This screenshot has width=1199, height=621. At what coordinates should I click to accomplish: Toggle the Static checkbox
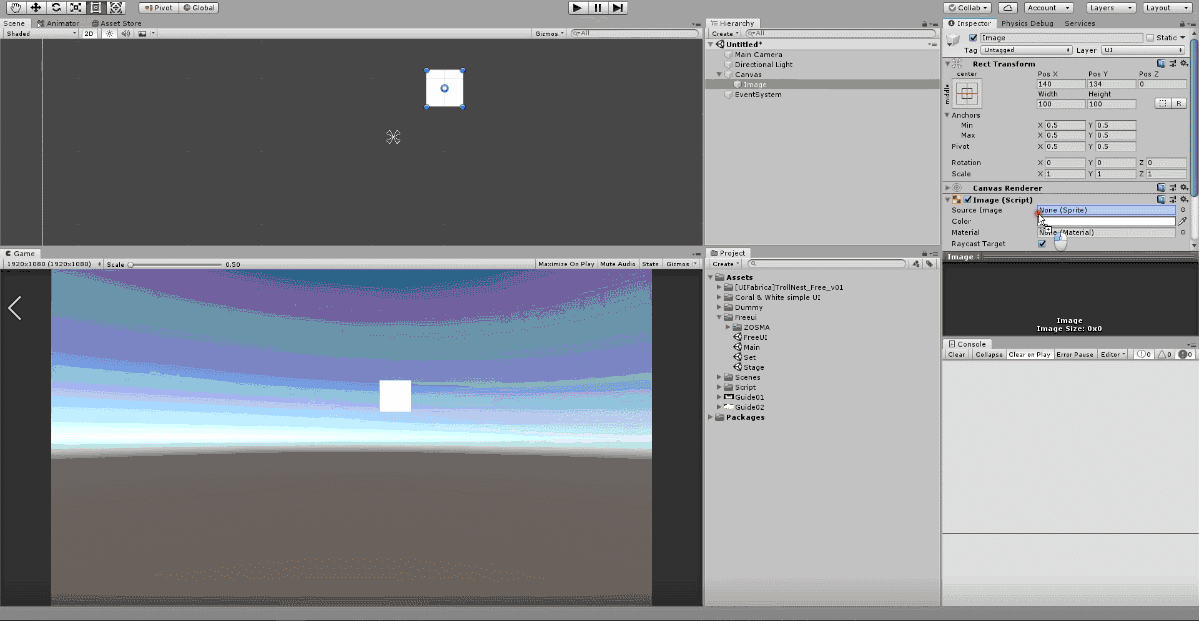click(x=1149, y=37)
